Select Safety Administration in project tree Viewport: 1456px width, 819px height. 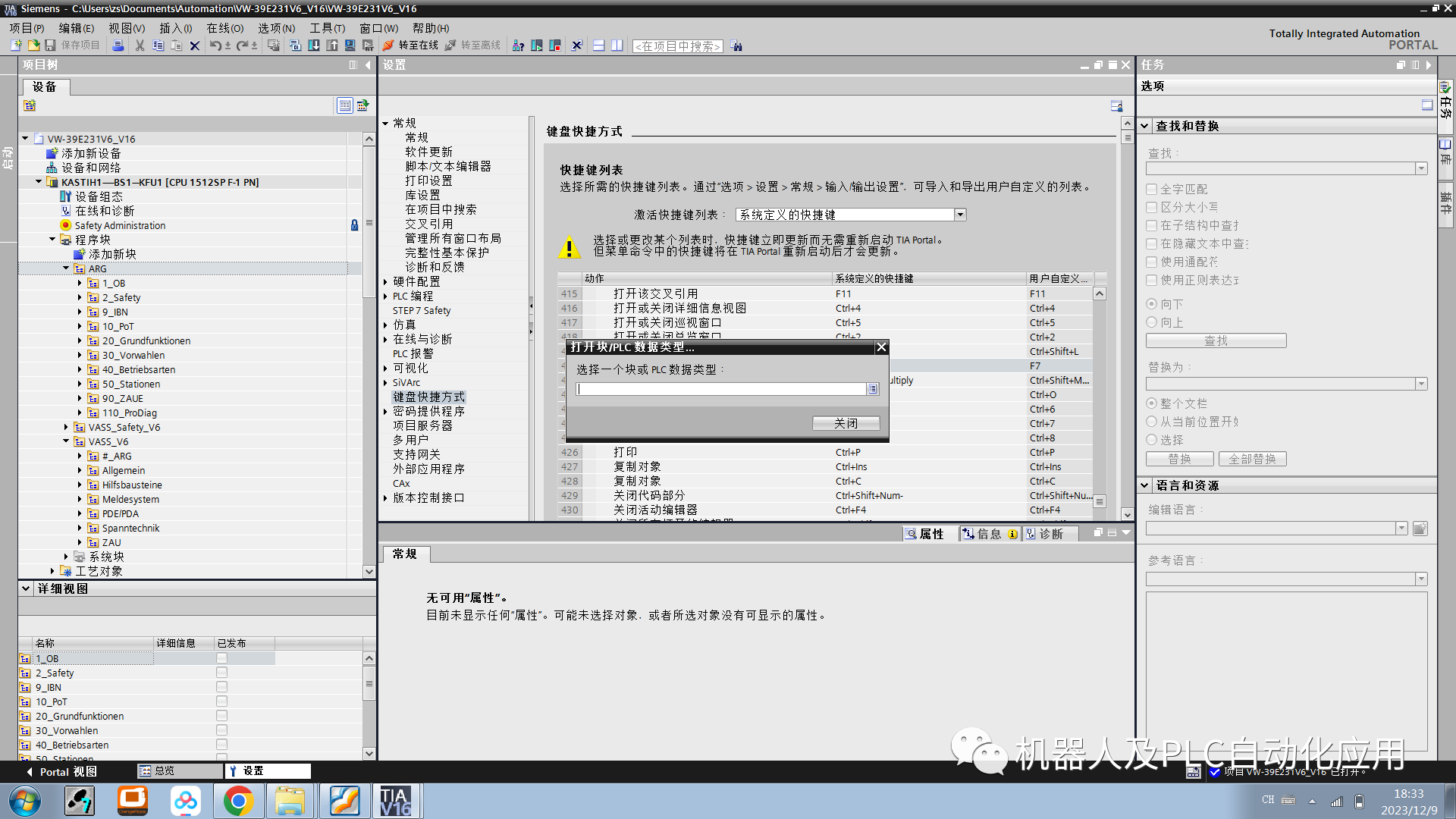(x=120, y=226)
